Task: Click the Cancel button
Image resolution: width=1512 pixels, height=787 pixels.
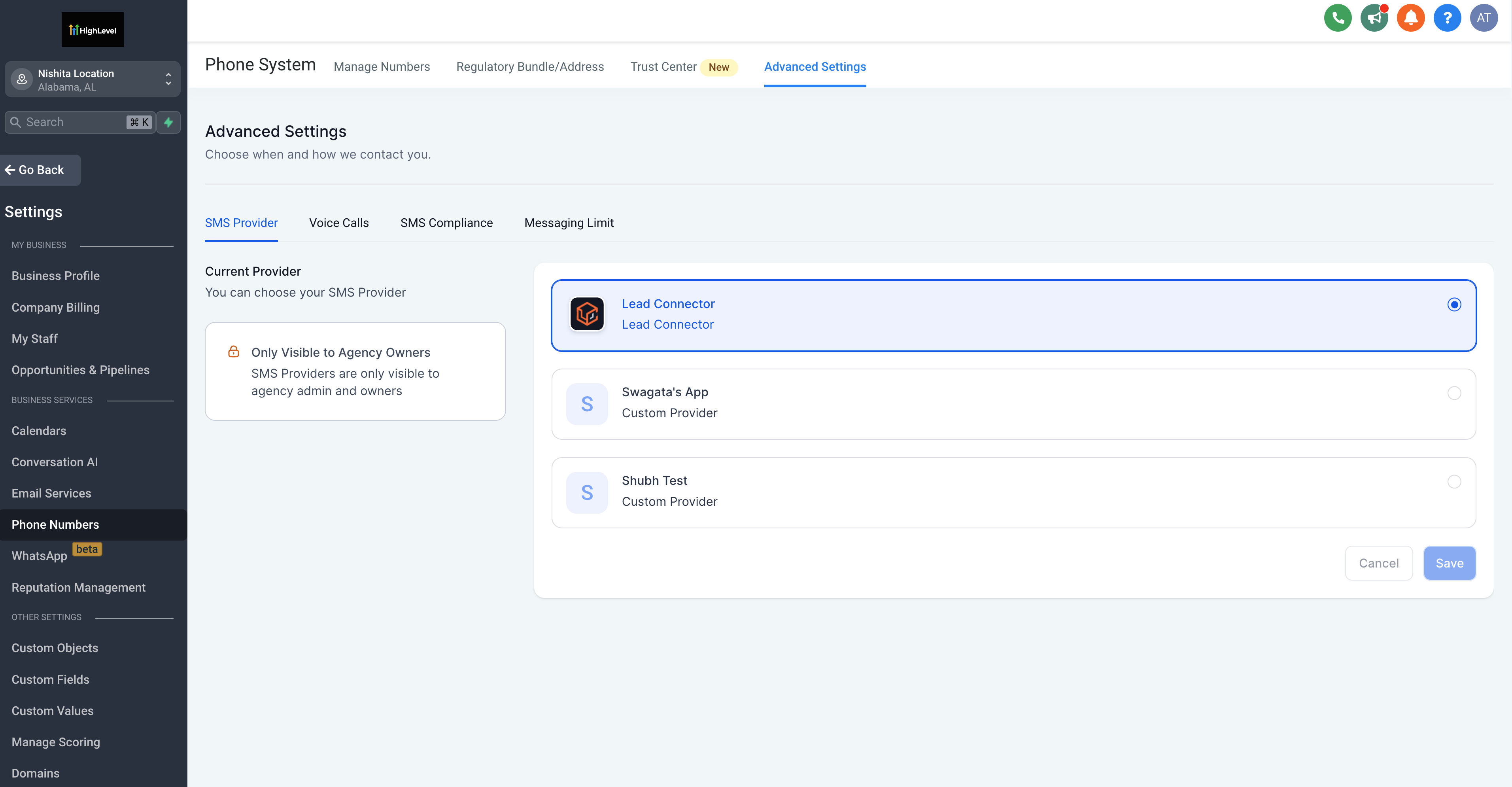Action: (1379, 563)
